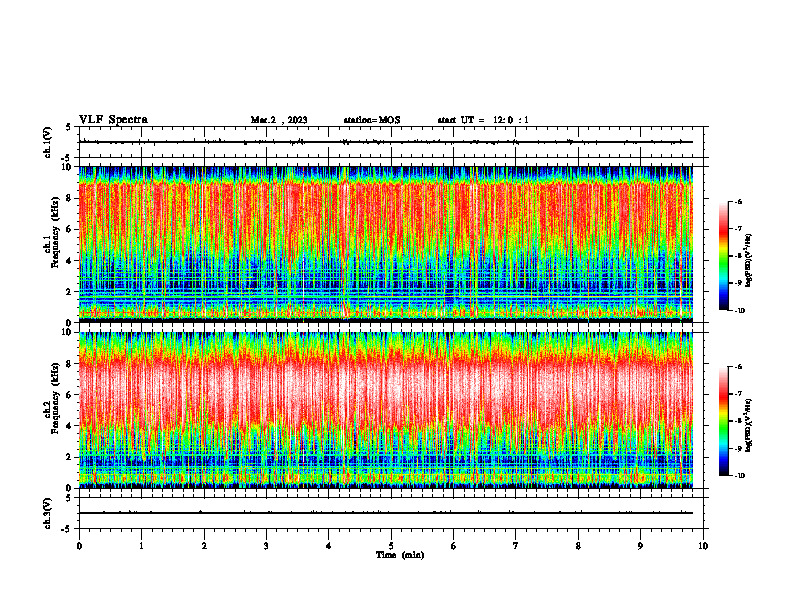Click the "5" tick on ch.1(V) axis
This screenshot has height=612, width=792.
pos(68,128)
